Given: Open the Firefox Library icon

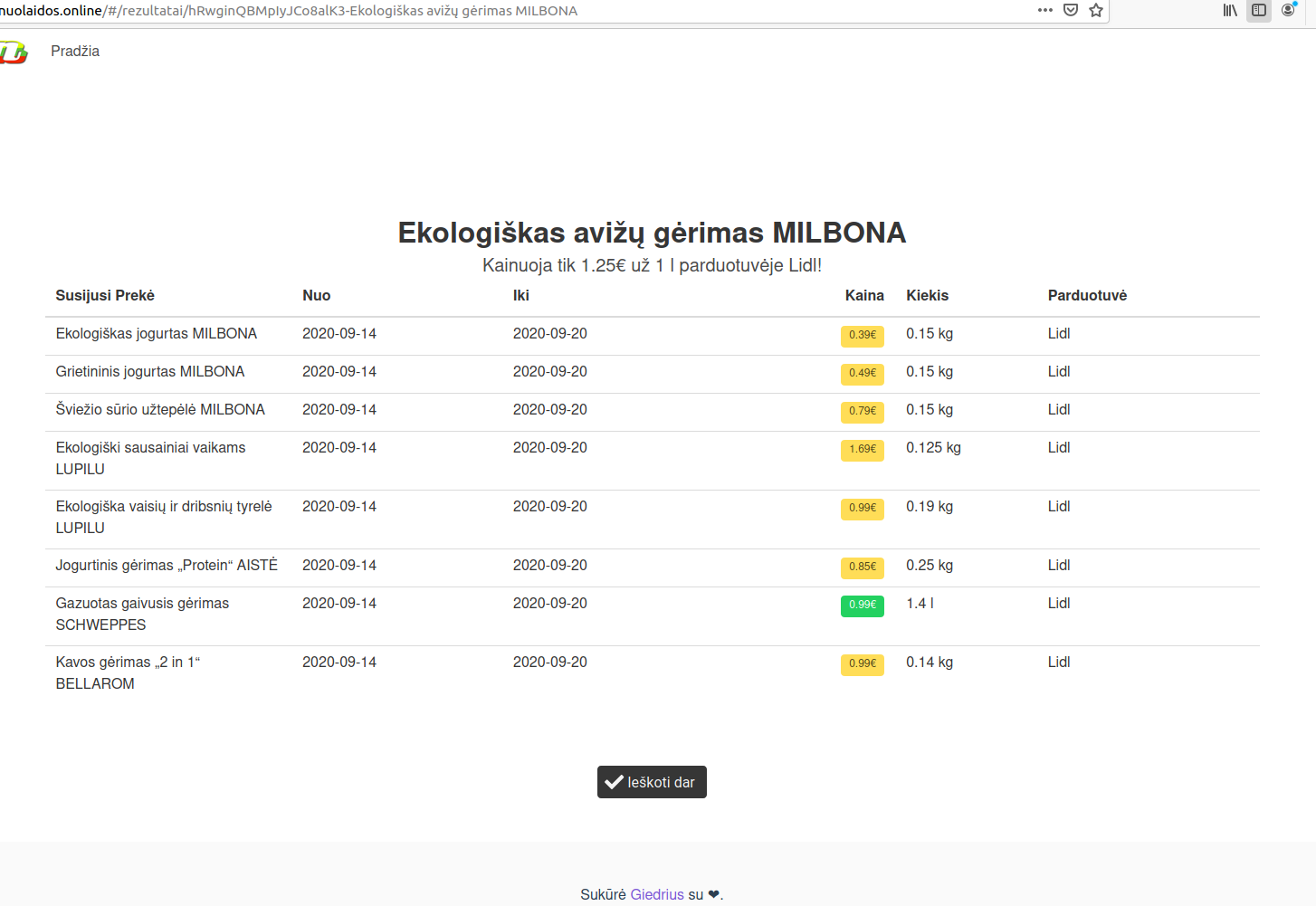Looking at the screenshot, I should point(1230,10).
